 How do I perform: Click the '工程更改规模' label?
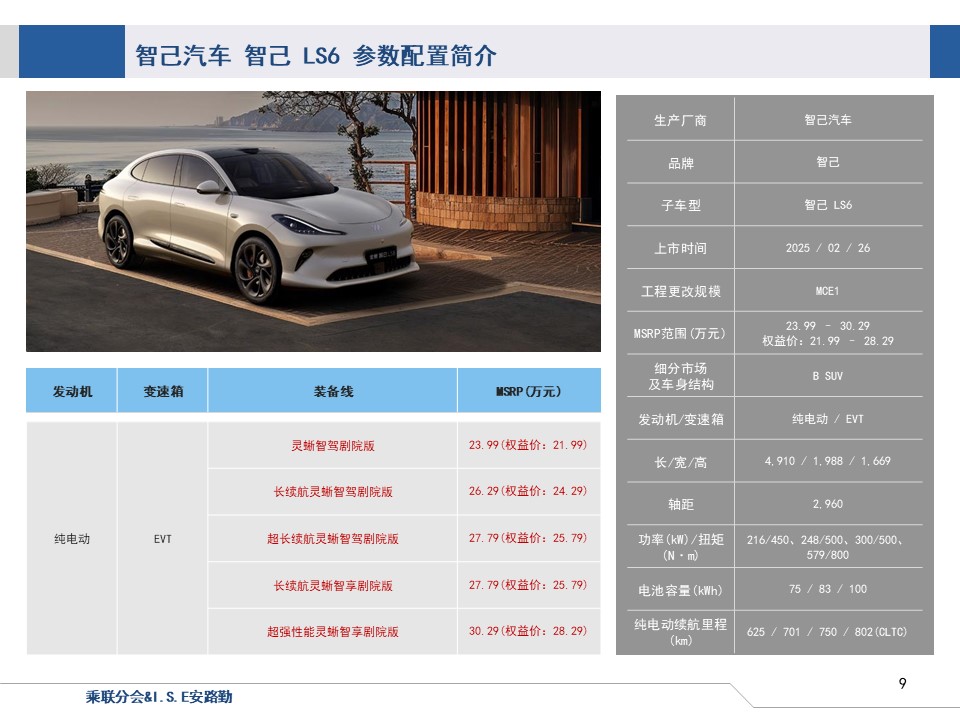point(680,291)
